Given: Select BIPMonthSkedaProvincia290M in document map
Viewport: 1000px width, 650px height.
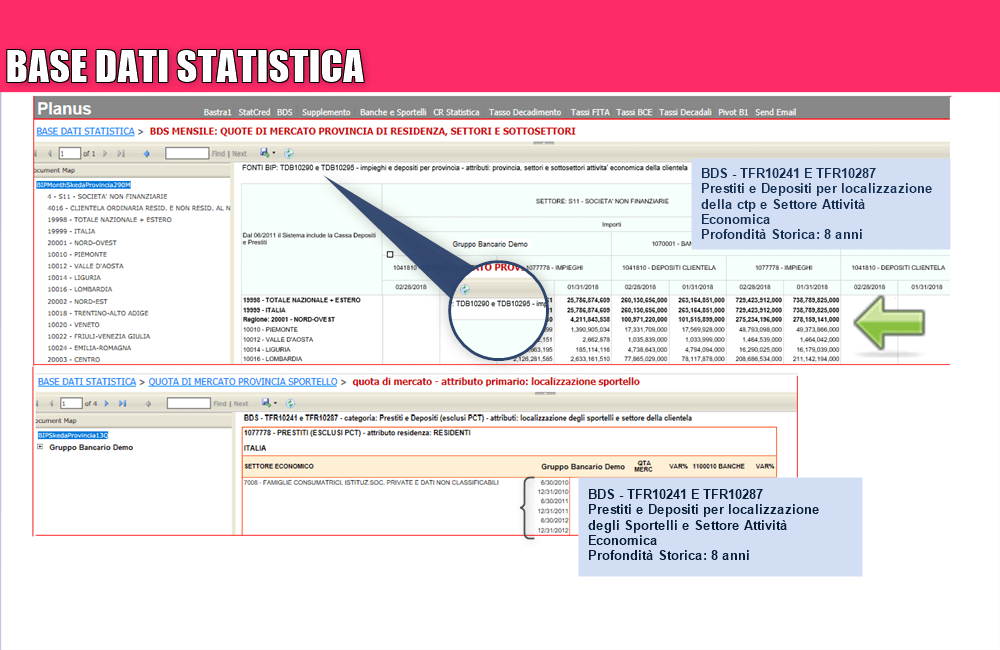Looking at the screenshot, I should 84,185.
